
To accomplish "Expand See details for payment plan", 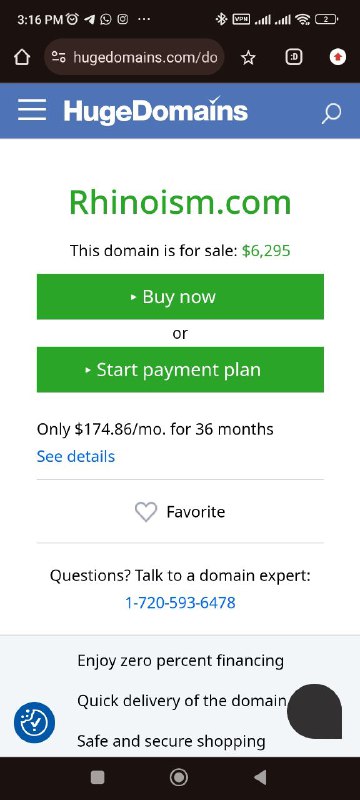I will (75, 456).
